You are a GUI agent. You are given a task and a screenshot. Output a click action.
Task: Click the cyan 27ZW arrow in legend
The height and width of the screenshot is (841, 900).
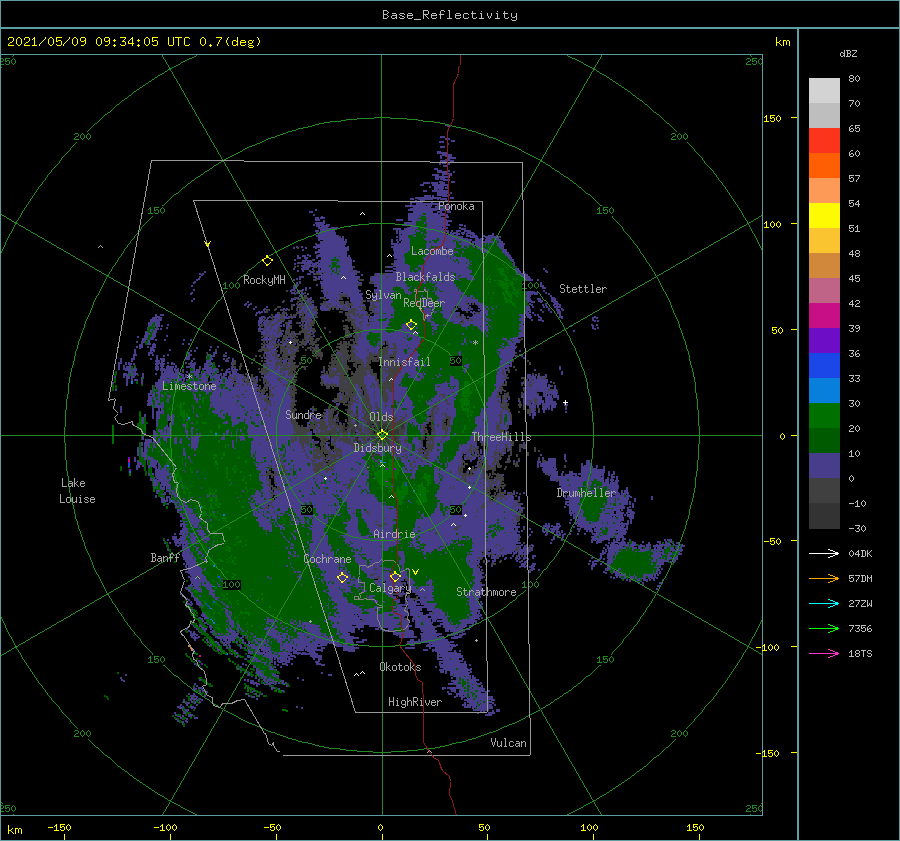point(824,603)
